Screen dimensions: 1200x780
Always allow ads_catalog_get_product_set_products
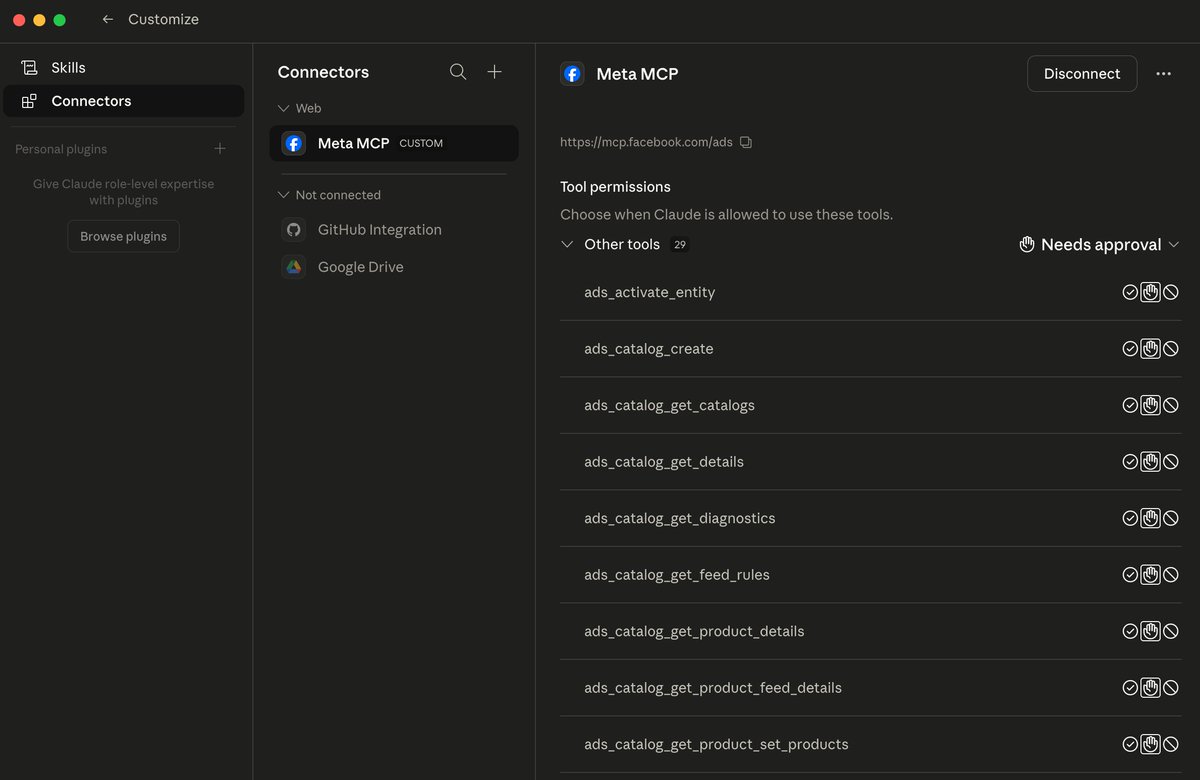tap(1130, 744)
